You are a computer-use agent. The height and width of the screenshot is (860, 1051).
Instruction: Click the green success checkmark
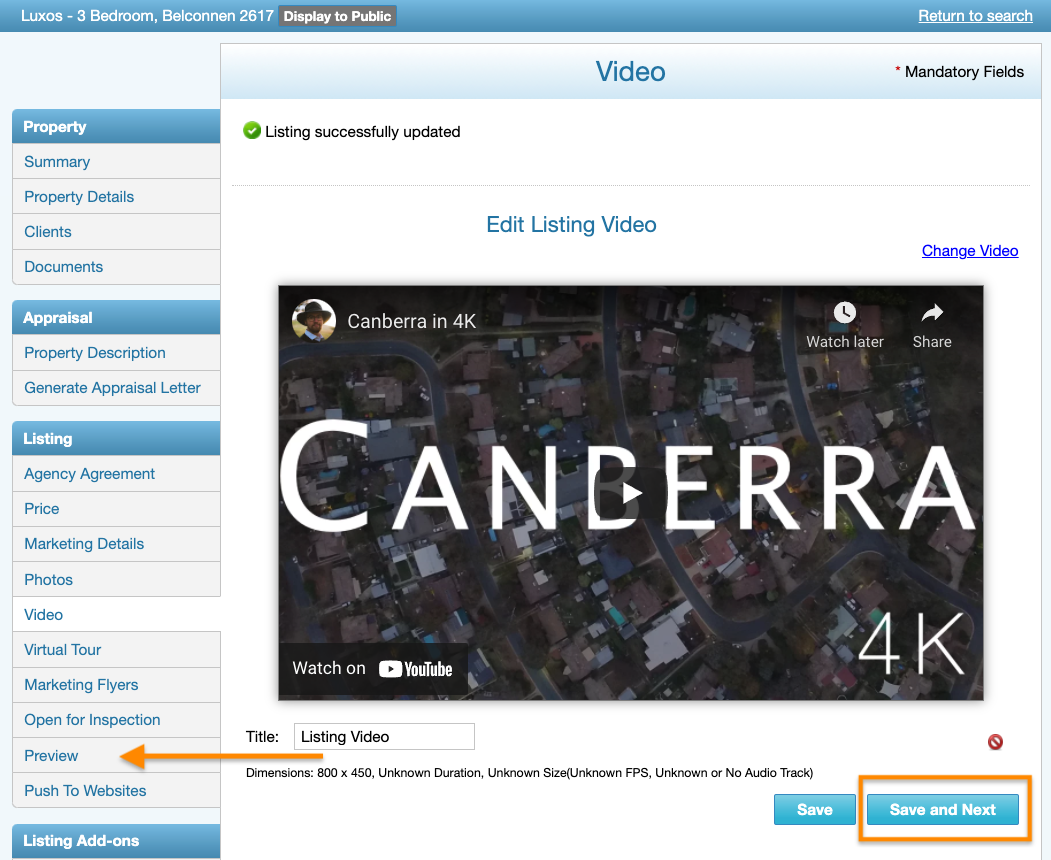click(250, 131)
